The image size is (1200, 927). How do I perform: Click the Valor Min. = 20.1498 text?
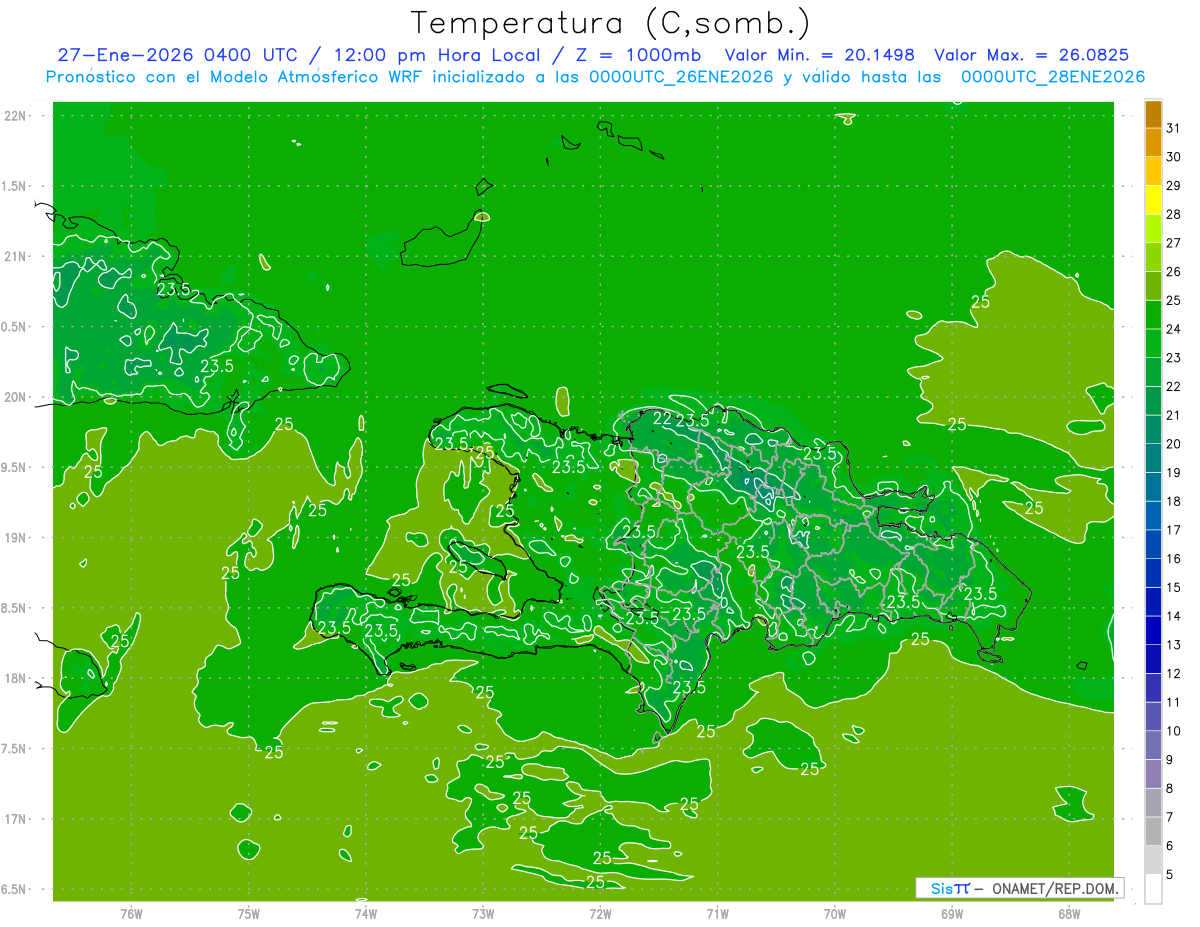tap(819, 55)
